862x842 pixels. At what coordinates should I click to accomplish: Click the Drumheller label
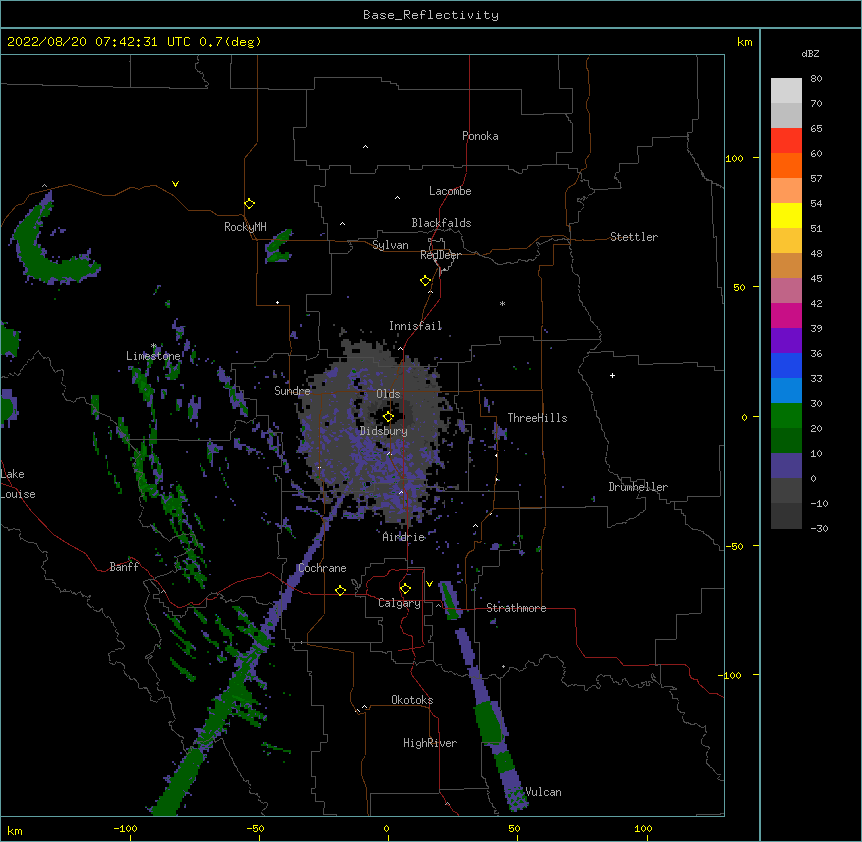(x=638, y=487)
